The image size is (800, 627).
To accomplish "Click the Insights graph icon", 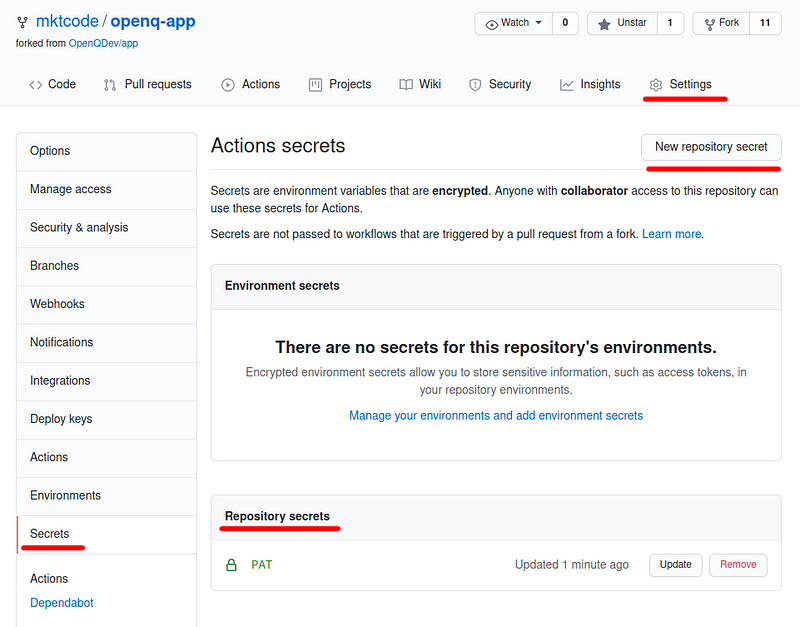I will tap(566, 85).
